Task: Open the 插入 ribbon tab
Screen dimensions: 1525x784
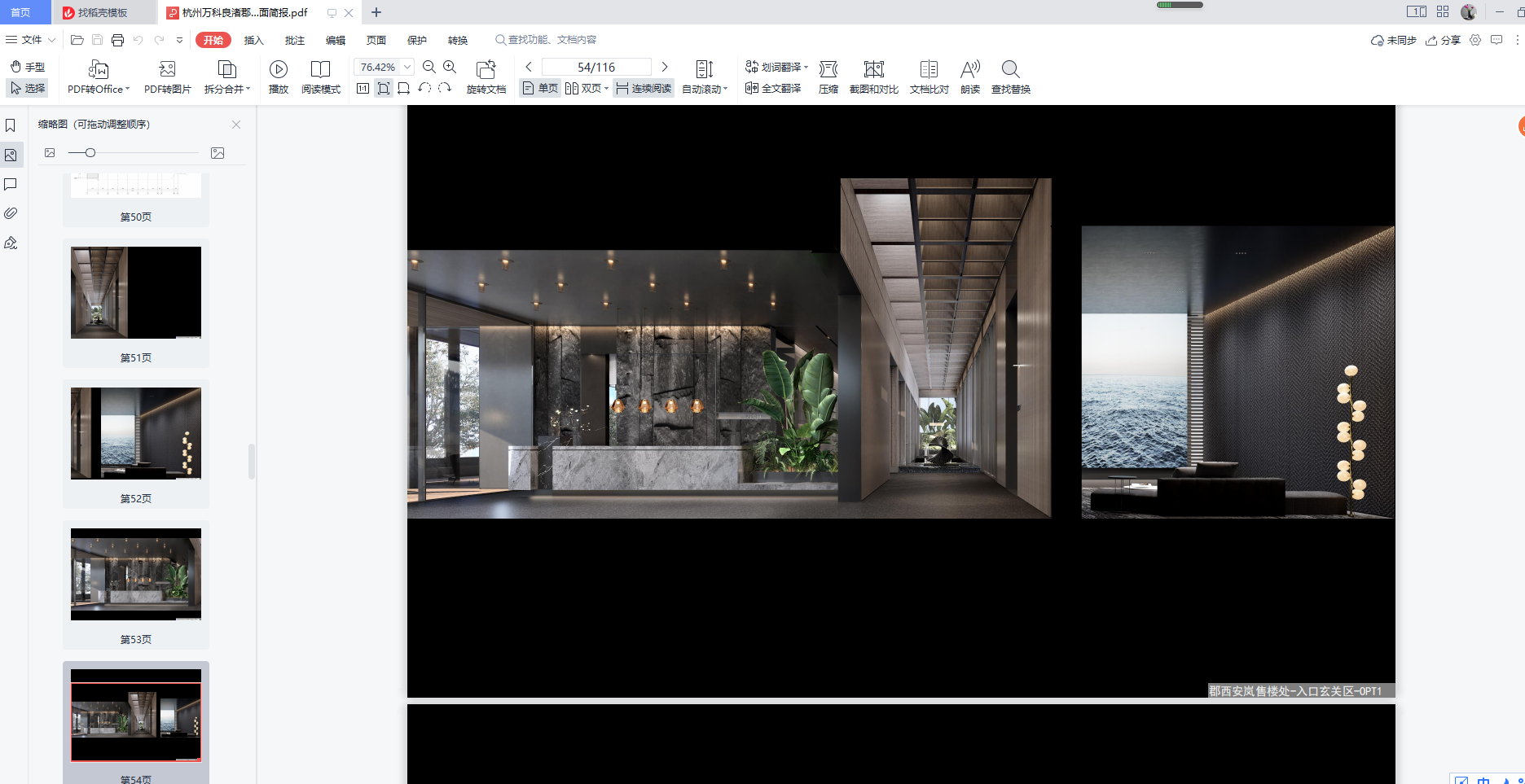Action: tap(254, 40)
